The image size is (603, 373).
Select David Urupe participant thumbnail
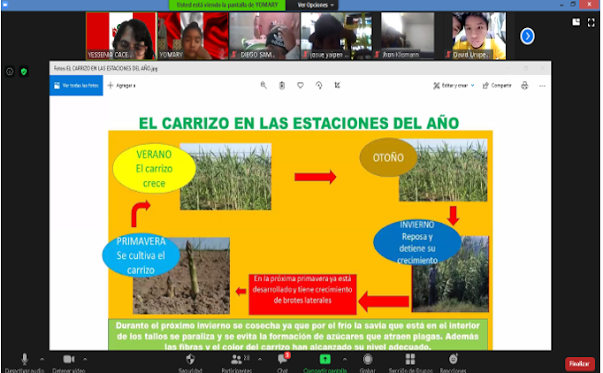pos(479,36)
